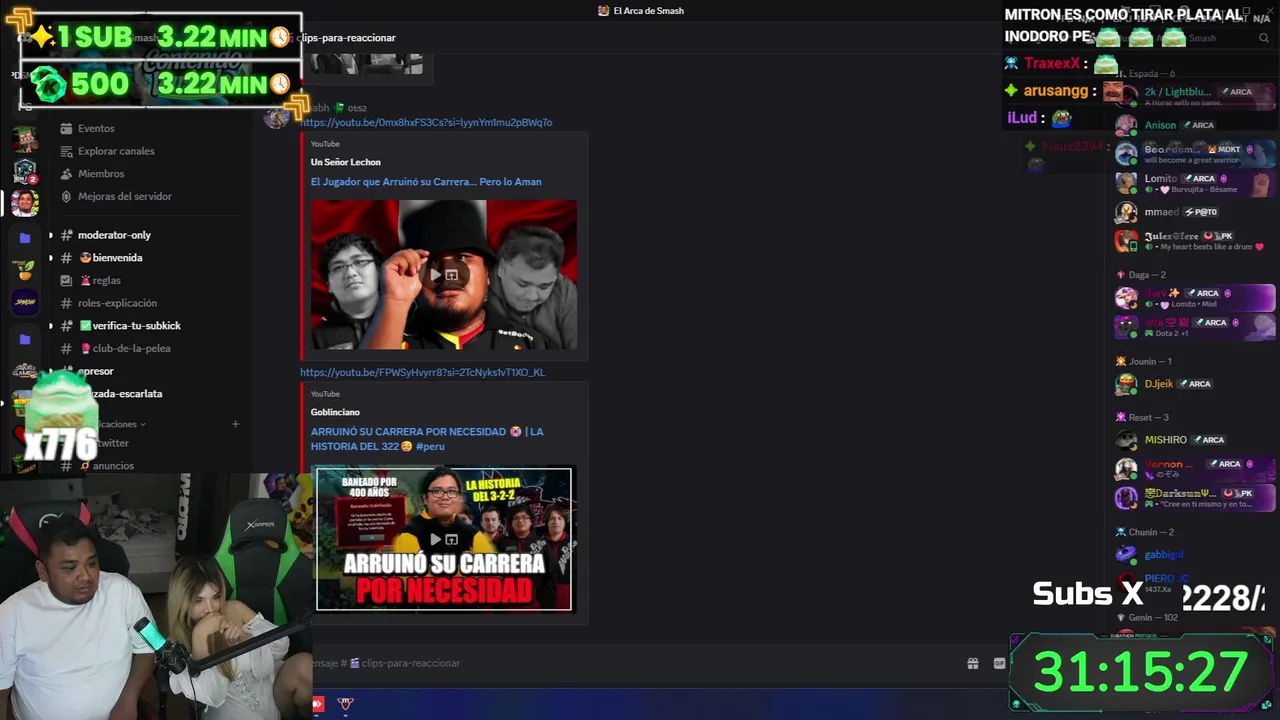Open the first YouTube link youtu.be/0mx8hxFS3Cs
Screen dimensions: 1280x720
point(426,122)
